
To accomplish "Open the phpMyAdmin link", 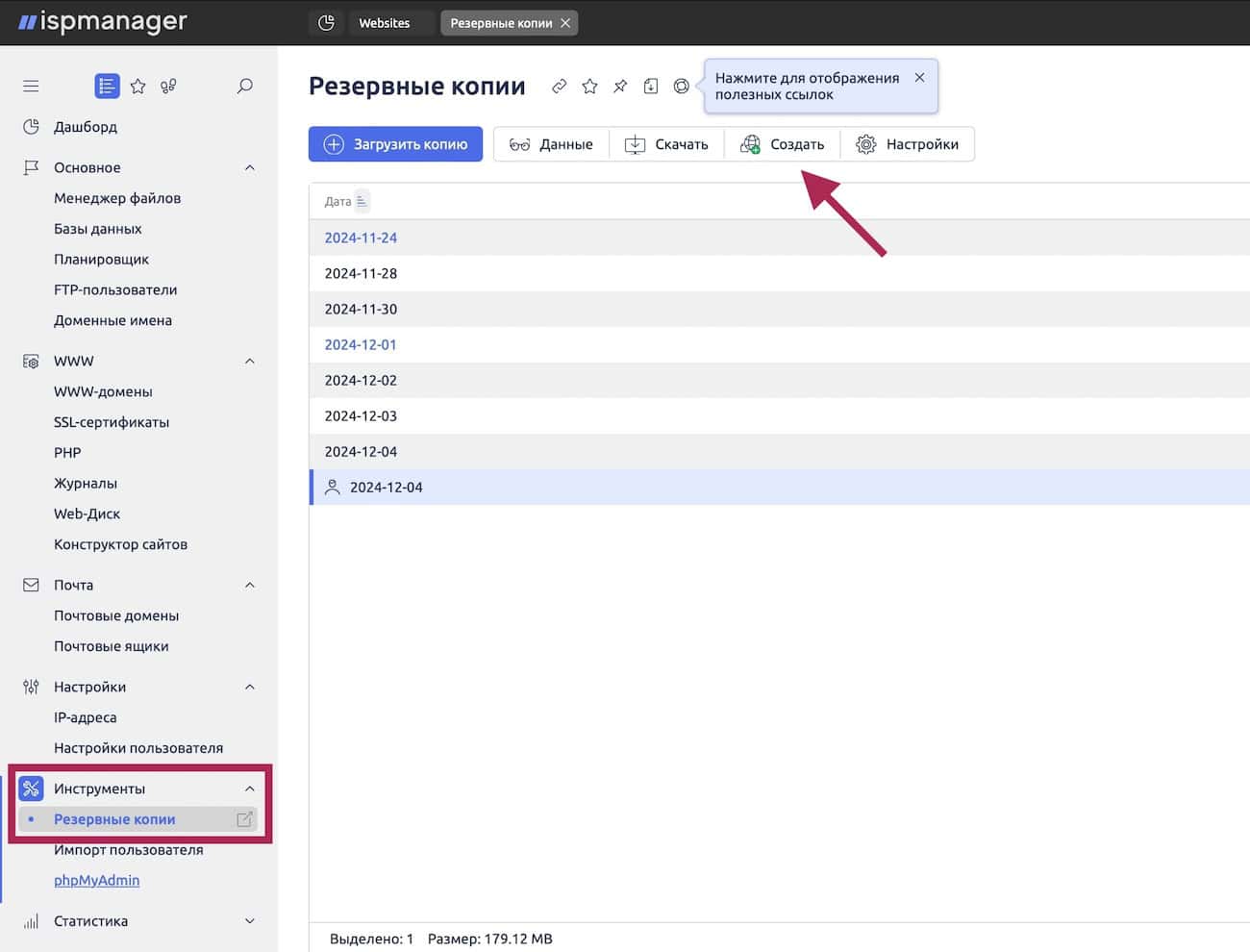I will 97,880.
